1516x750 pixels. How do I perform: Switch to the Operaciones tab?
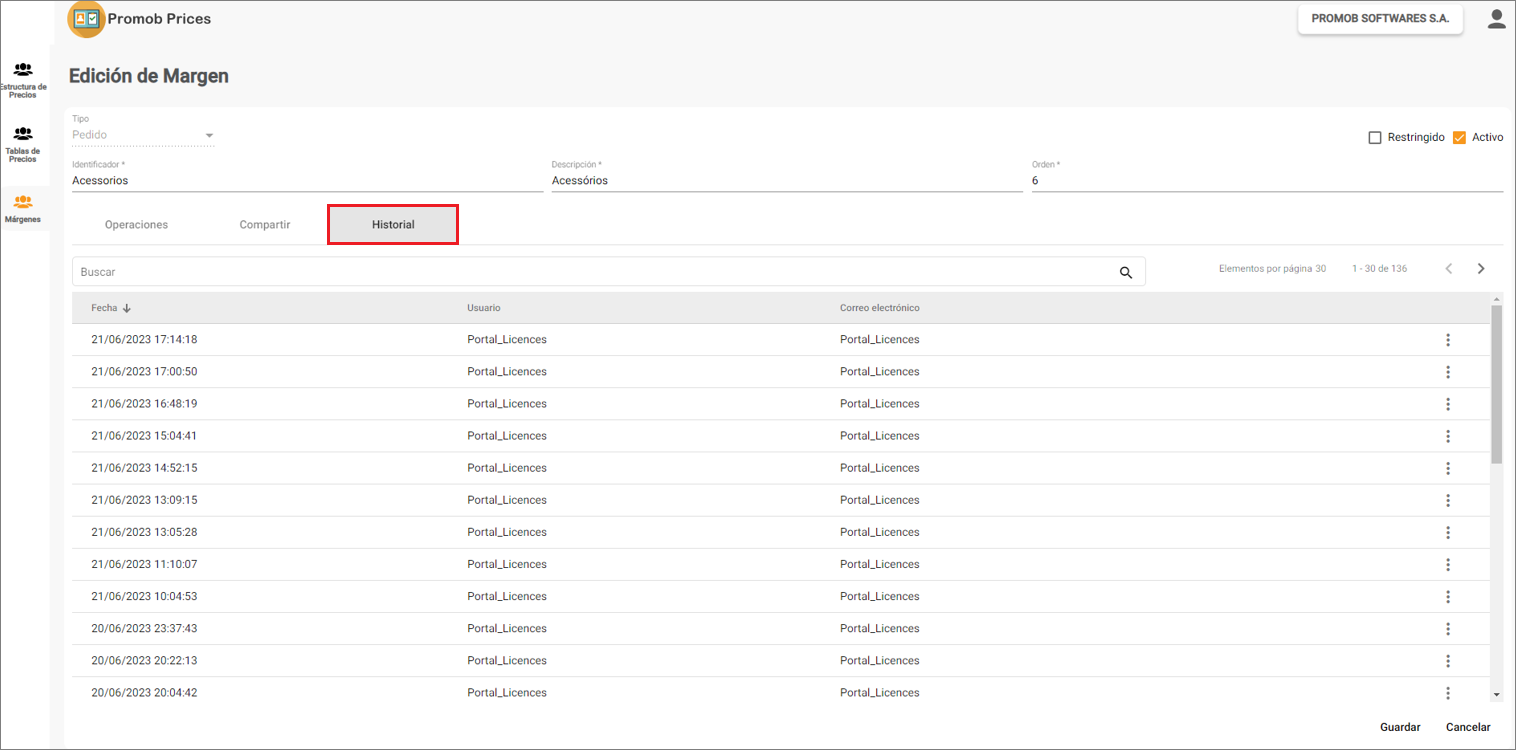[x=136, y=225]
